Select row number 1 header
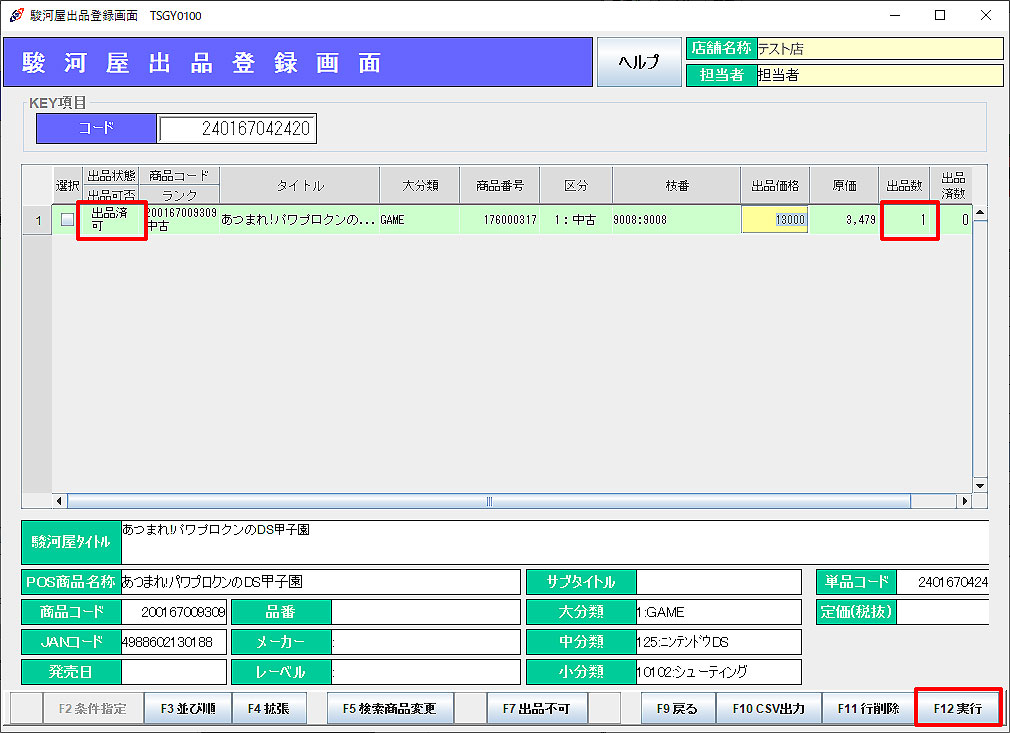The image size is (1010, 733). click(x=37, y=220)
